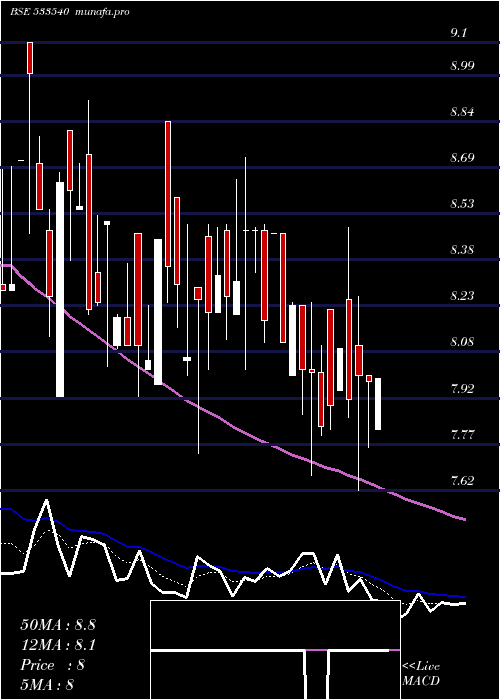The image size is (500, 700).
Task: Click the last white candlestick on the right
Action: (378, 404)
